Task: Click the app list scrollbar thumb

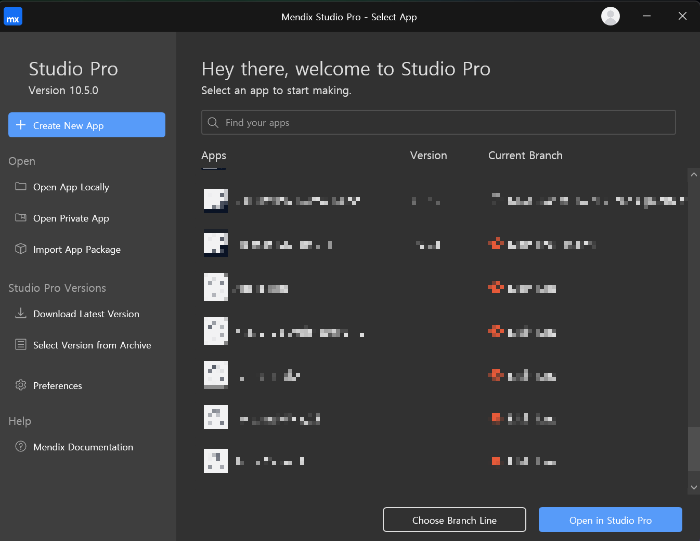Action: 694,449
